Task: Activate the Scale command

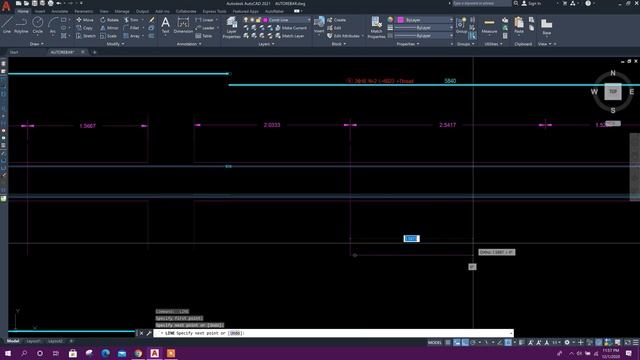Action: click(109, 36)
